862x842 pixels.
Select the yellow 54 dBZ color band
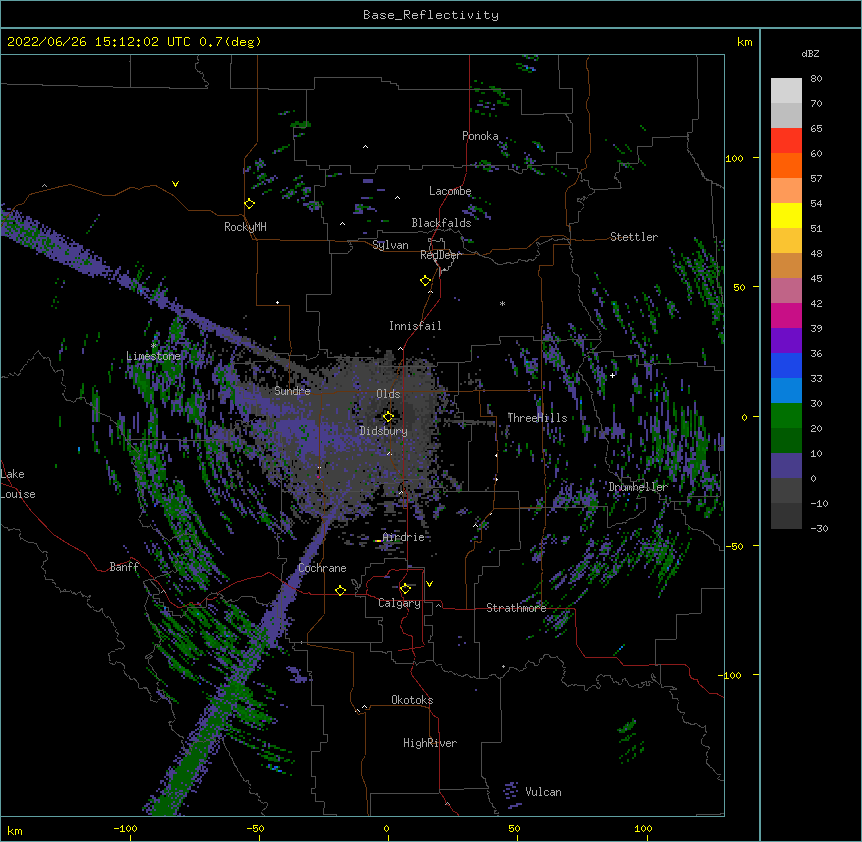pyautogui.click(x=786, y=215)
